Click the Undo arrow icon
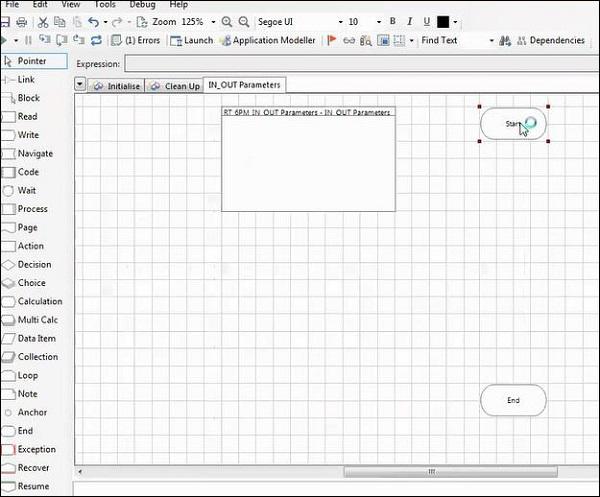The height and width of the screenshot is (497, 600). click(x=93, y=22)
